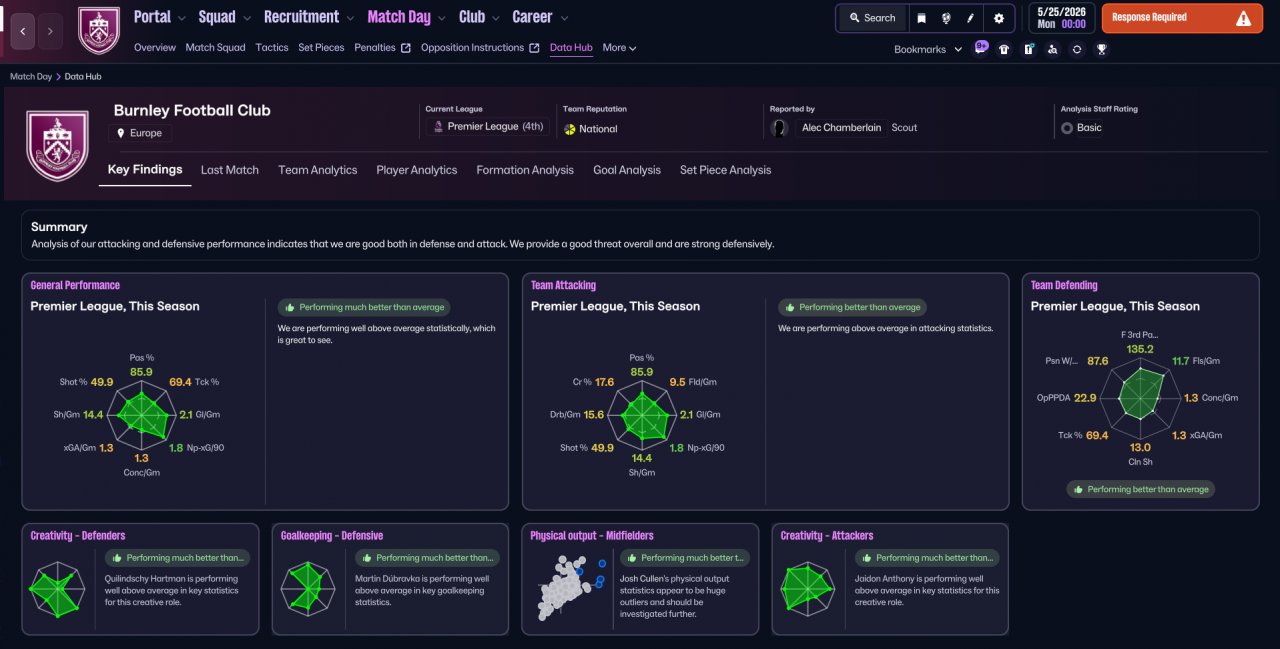Switch to the Player Analytics tab
Viewport: 1280px width, 649px height.
417,170
